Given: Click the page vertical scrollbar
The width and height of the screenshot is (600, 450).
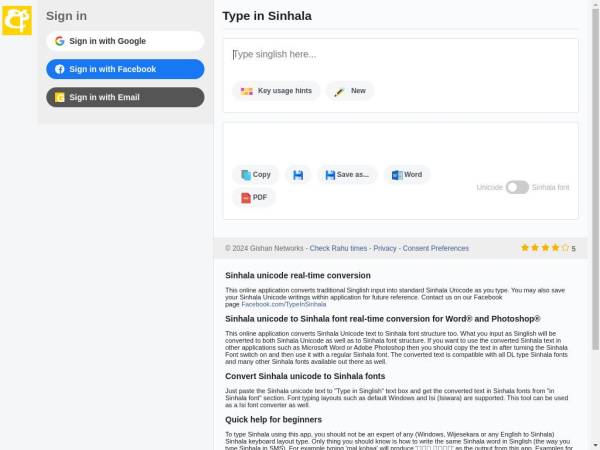Looking at the screenshot, I should click(x=595, y=200).
